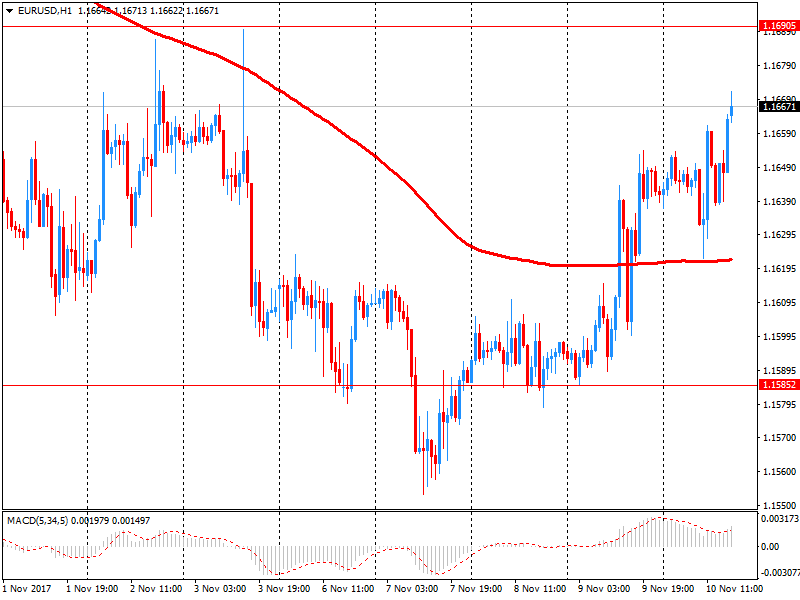Click the 1.16790 price scale value

tap(779, 65)
